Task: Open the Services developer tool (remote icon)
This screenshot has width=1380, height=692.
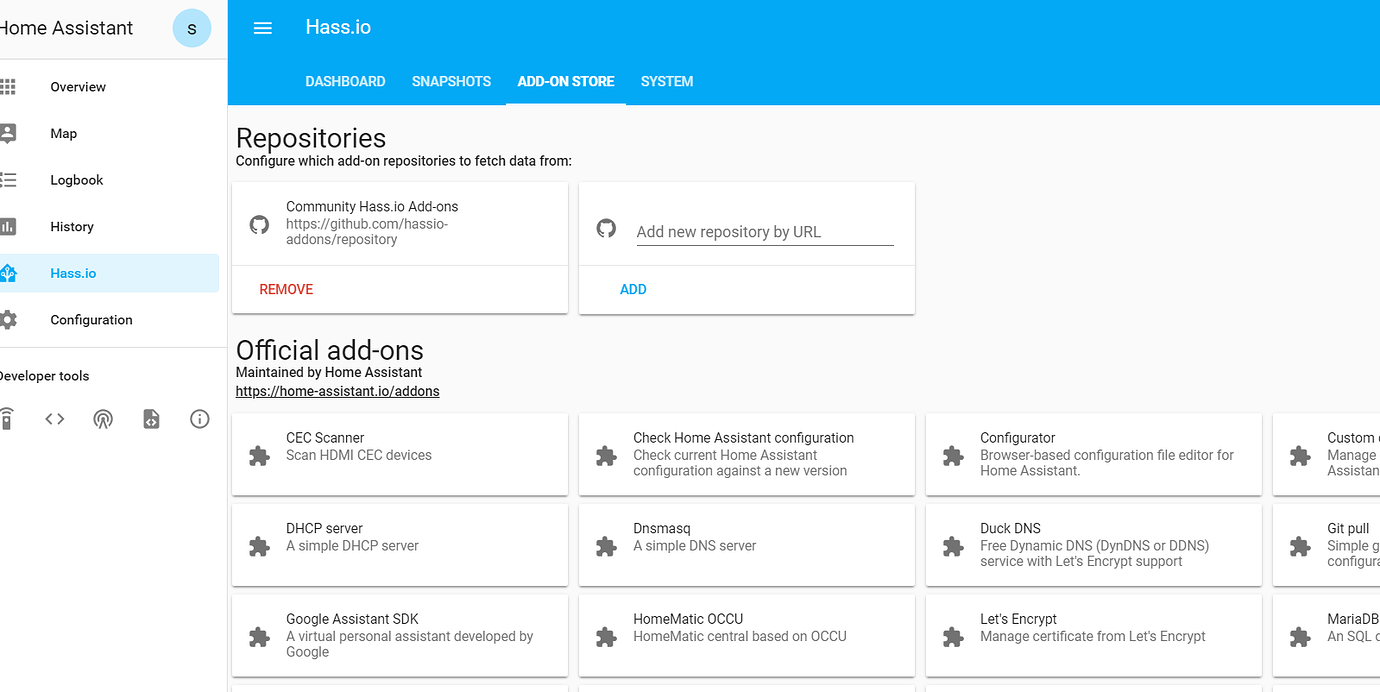Action: [7, 419]
